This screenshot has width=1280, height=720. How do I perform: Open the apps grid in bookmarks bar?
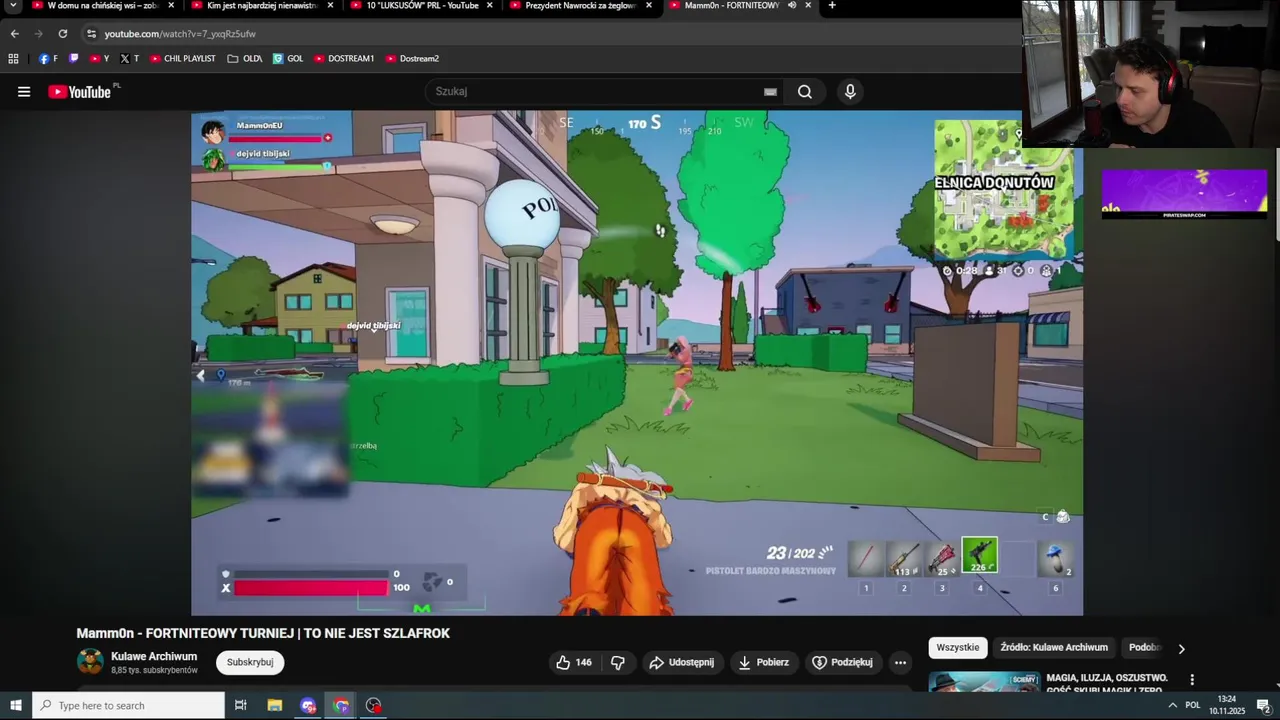point(13,59)
